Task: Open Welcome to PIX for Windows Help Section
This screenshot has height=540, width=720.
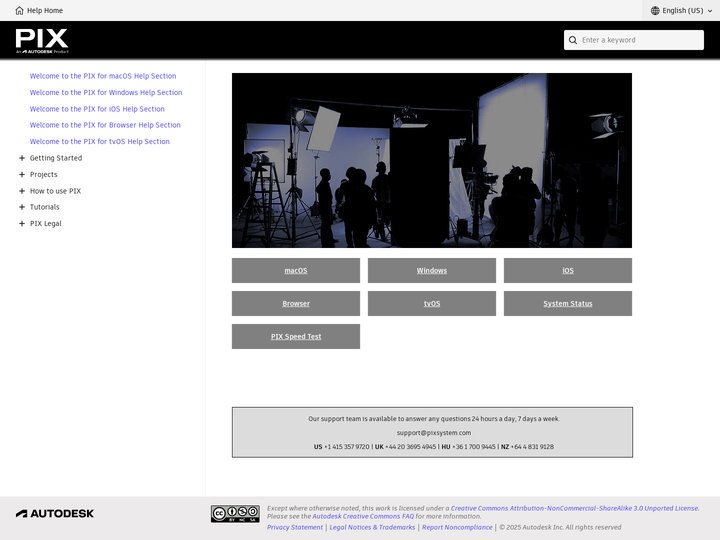Action: pyautogui.click(x=106, y=93)
